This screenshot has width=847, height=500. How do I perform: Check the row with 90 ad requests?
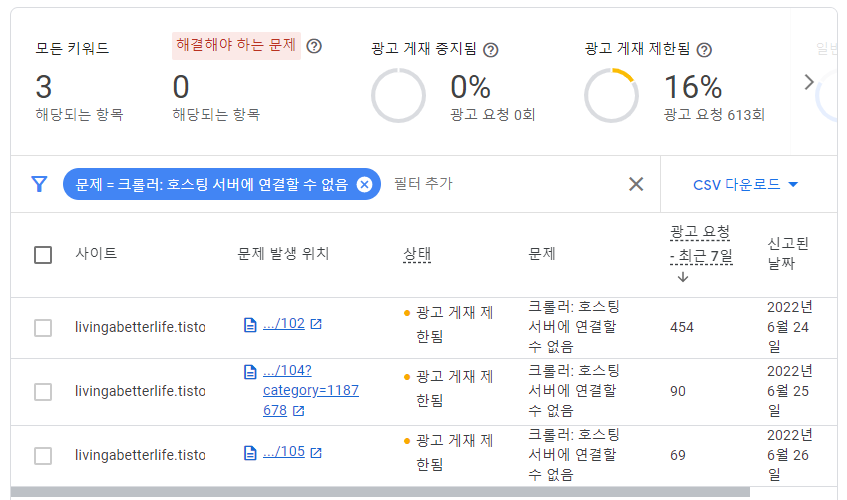coord(43,392)
